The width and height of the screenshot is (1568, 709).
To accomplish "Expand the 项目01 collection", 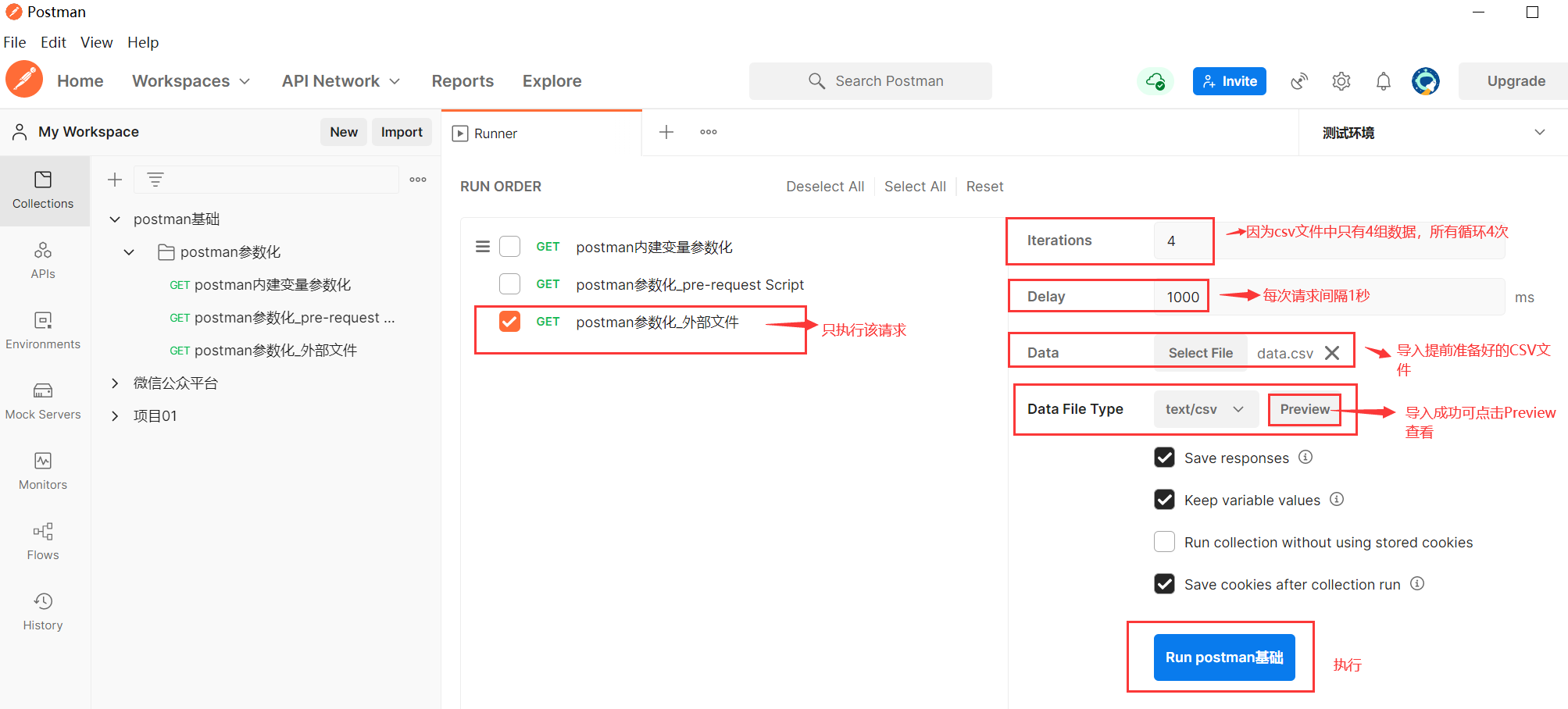I will (x=115, y=416).
